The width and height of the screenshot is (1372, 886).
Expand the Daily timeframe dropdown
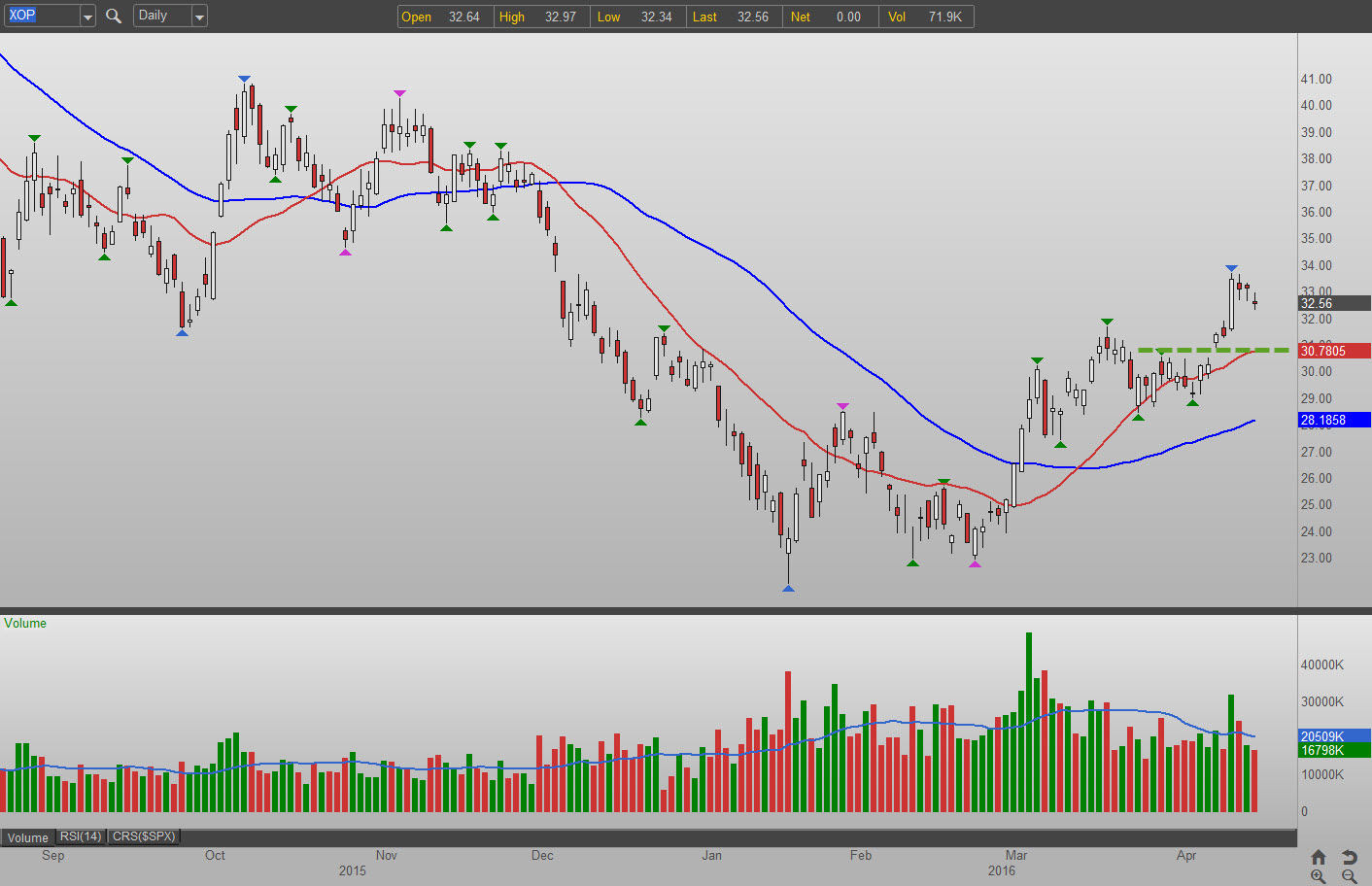click(x=199, y=17)
